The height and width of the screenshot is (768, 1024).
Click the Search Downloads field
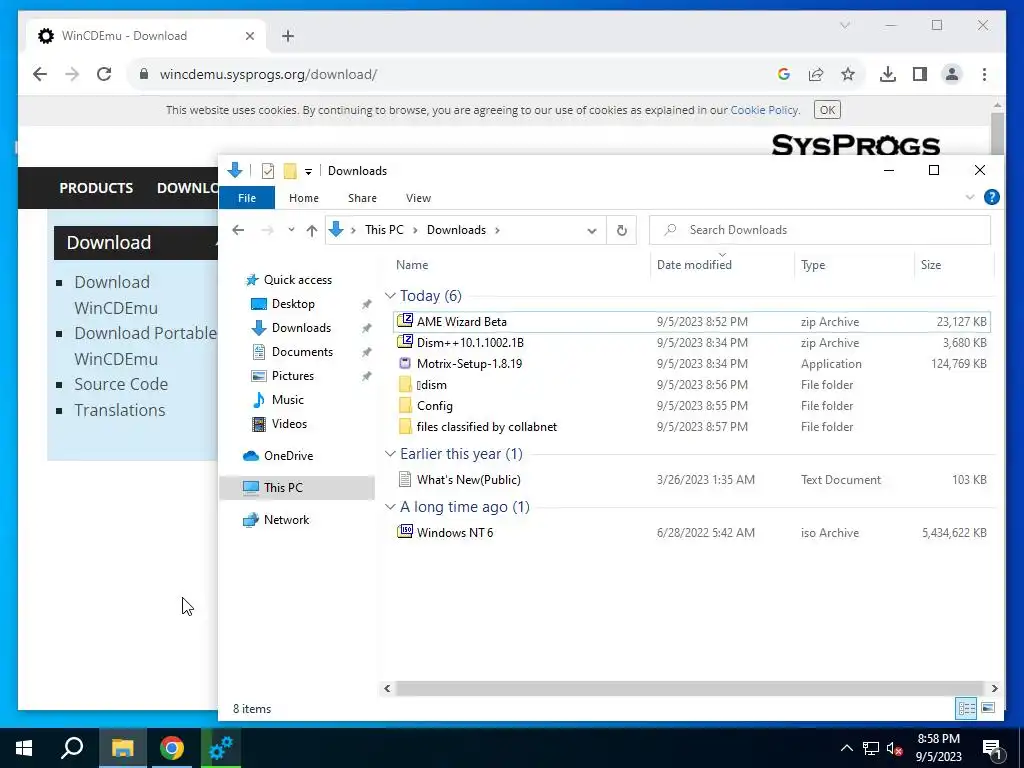click(820, 230)
